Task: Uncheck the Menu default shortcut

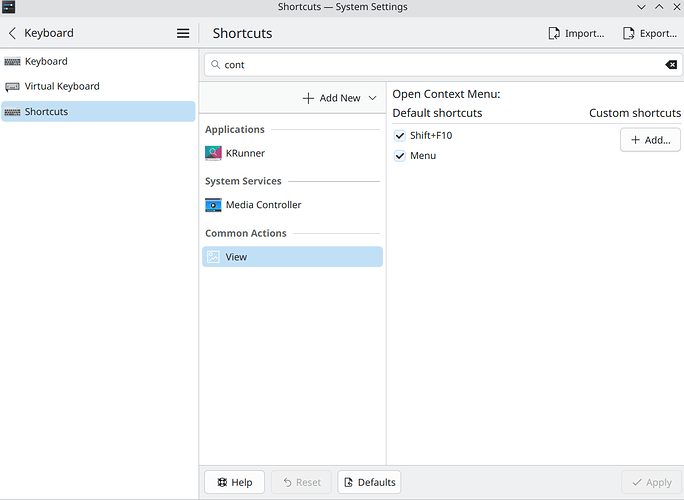Action: tap(400, 156)
